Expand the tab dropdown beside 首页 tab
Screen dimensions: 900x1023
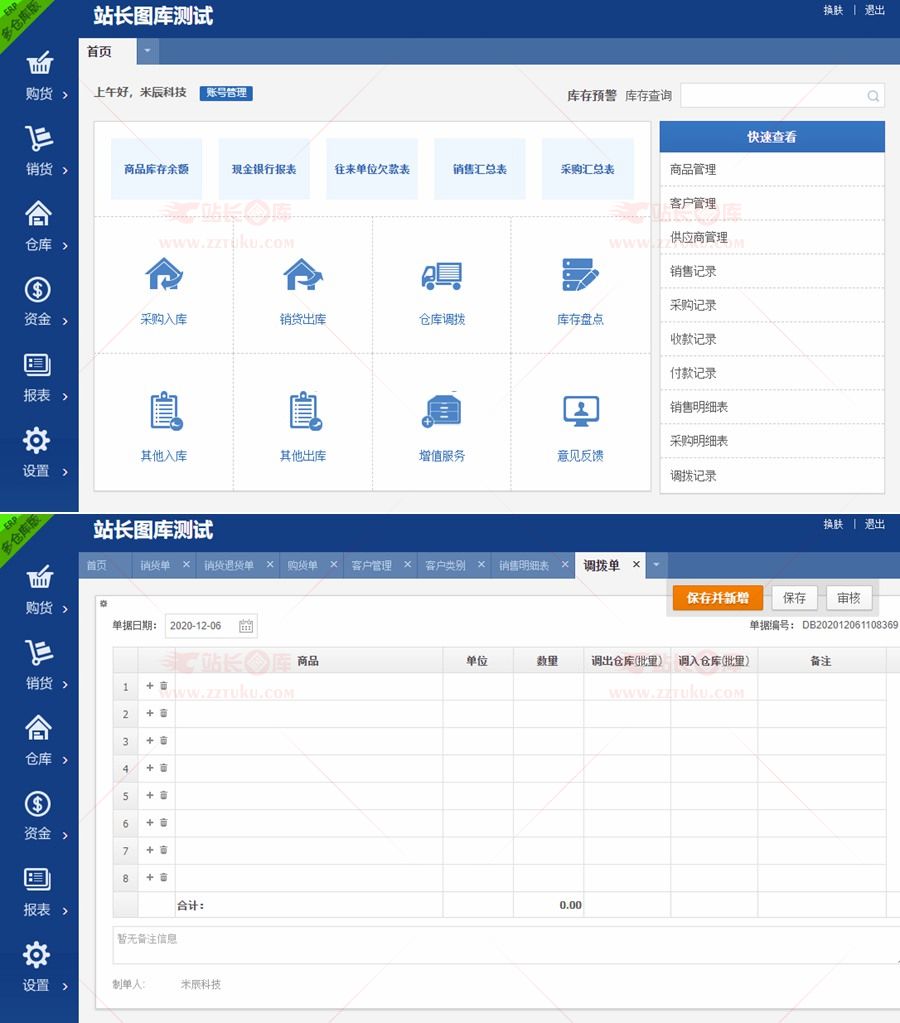coord(148,51)
